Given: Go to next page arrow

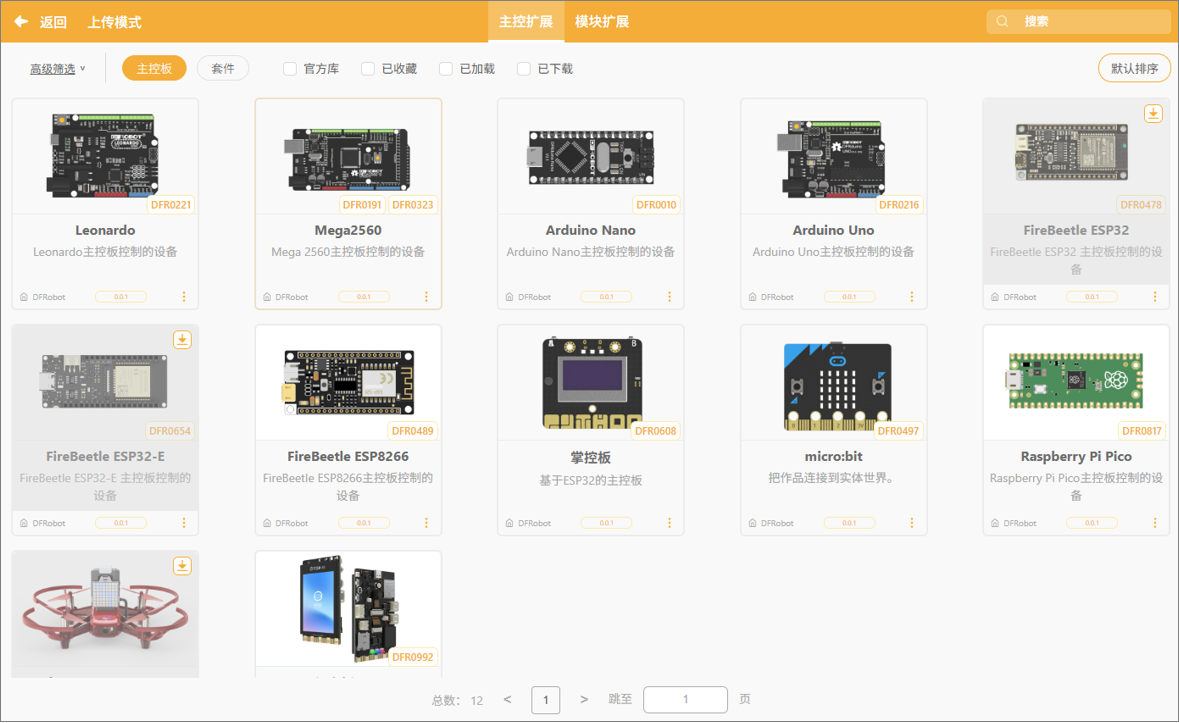Looking at the screenshot, I should coord(584,700).
